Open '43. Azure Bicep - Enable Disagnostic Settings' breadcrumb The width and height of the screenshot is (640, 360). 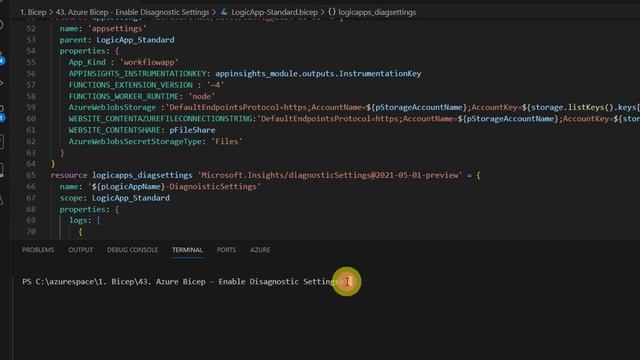point(132,12)
